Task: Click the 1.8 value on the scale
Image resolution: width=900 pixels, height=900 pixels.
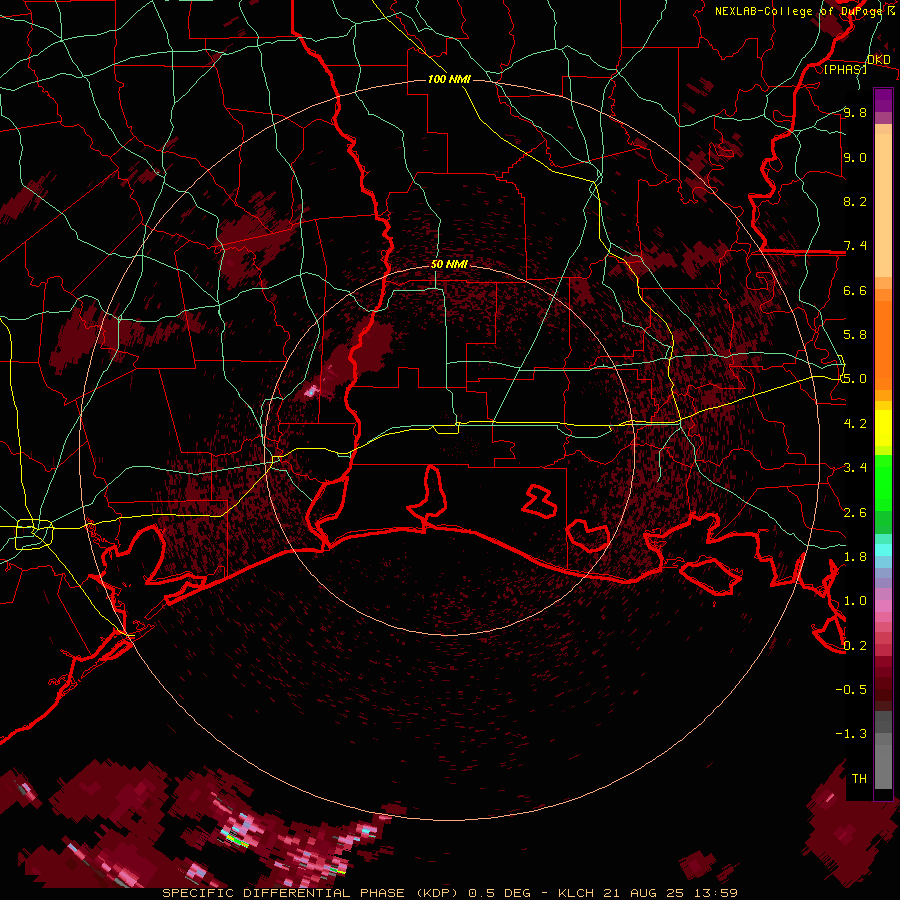Action: click(x=855, y=557)
